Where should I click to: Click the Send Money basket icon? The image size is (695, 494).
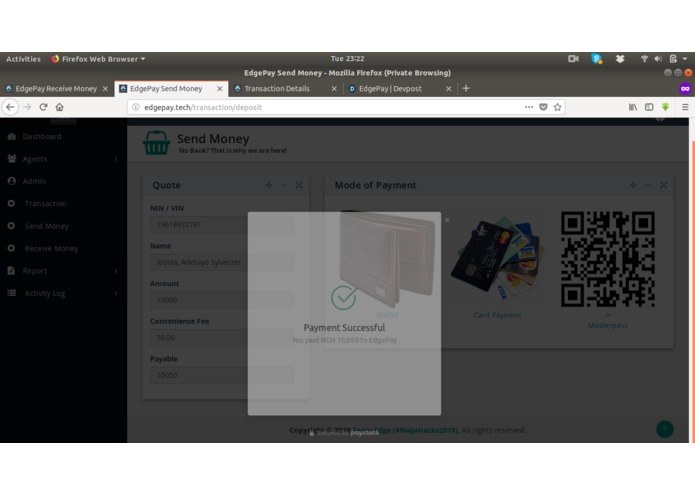pyautogui.click(x=156, y=143)
